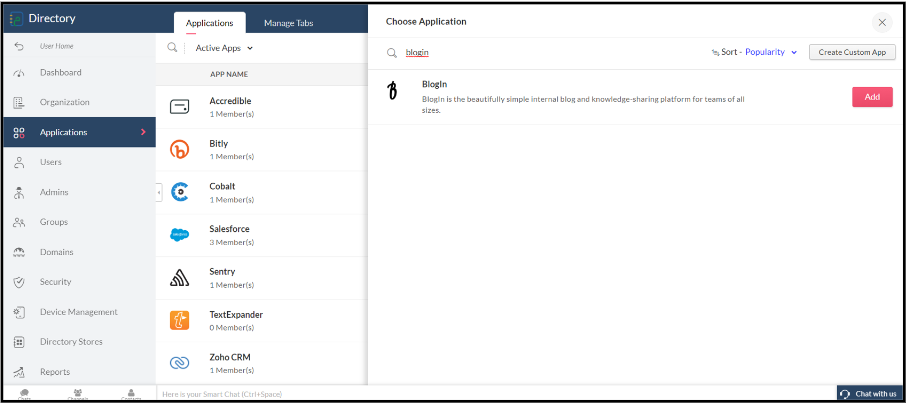Click the APP NAME column header
This screenshot has width=907, height=403.
[229, 75]
